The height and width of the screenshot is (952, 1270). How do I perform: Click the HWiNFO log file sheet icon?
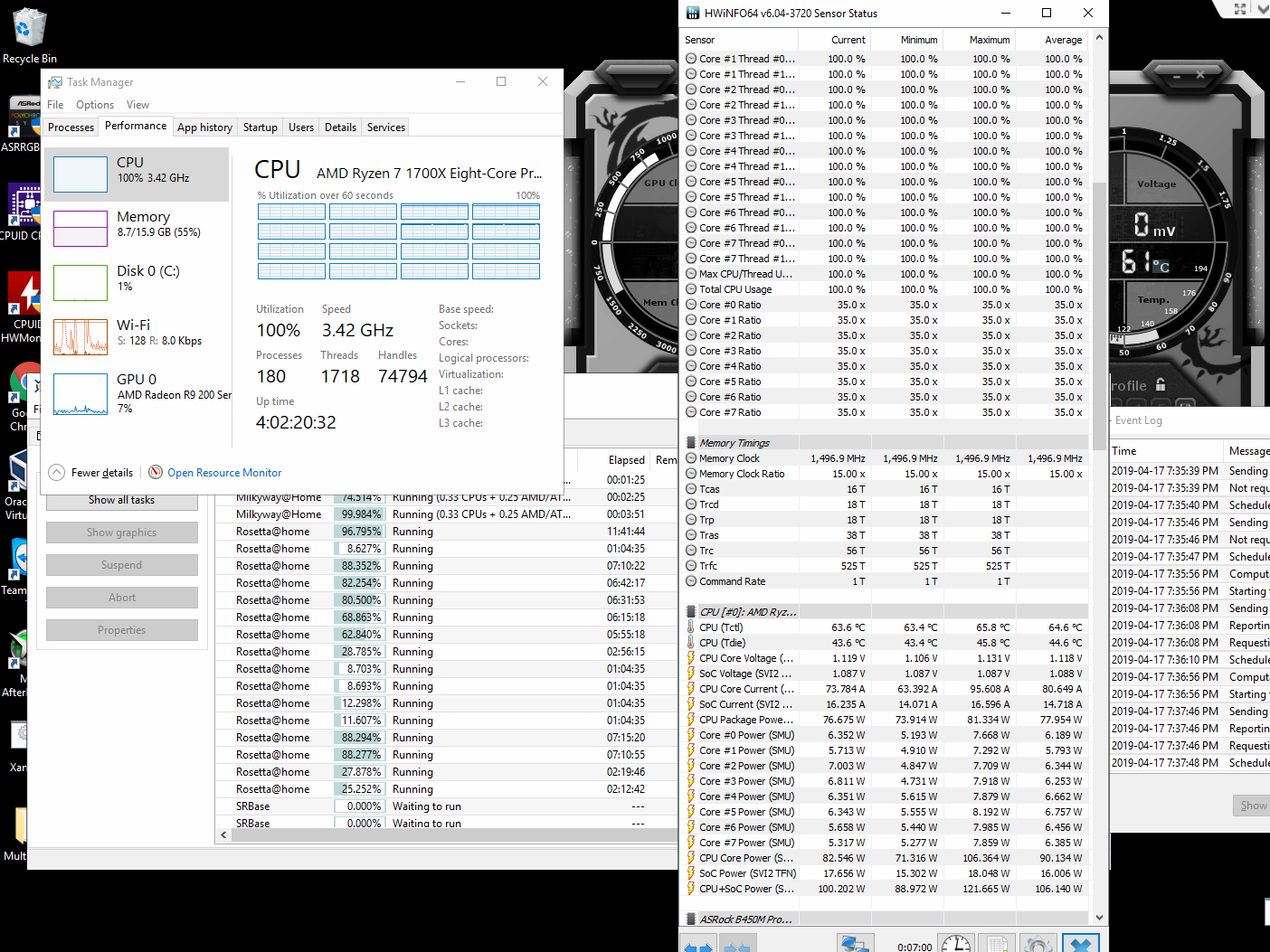pos(997,944)
